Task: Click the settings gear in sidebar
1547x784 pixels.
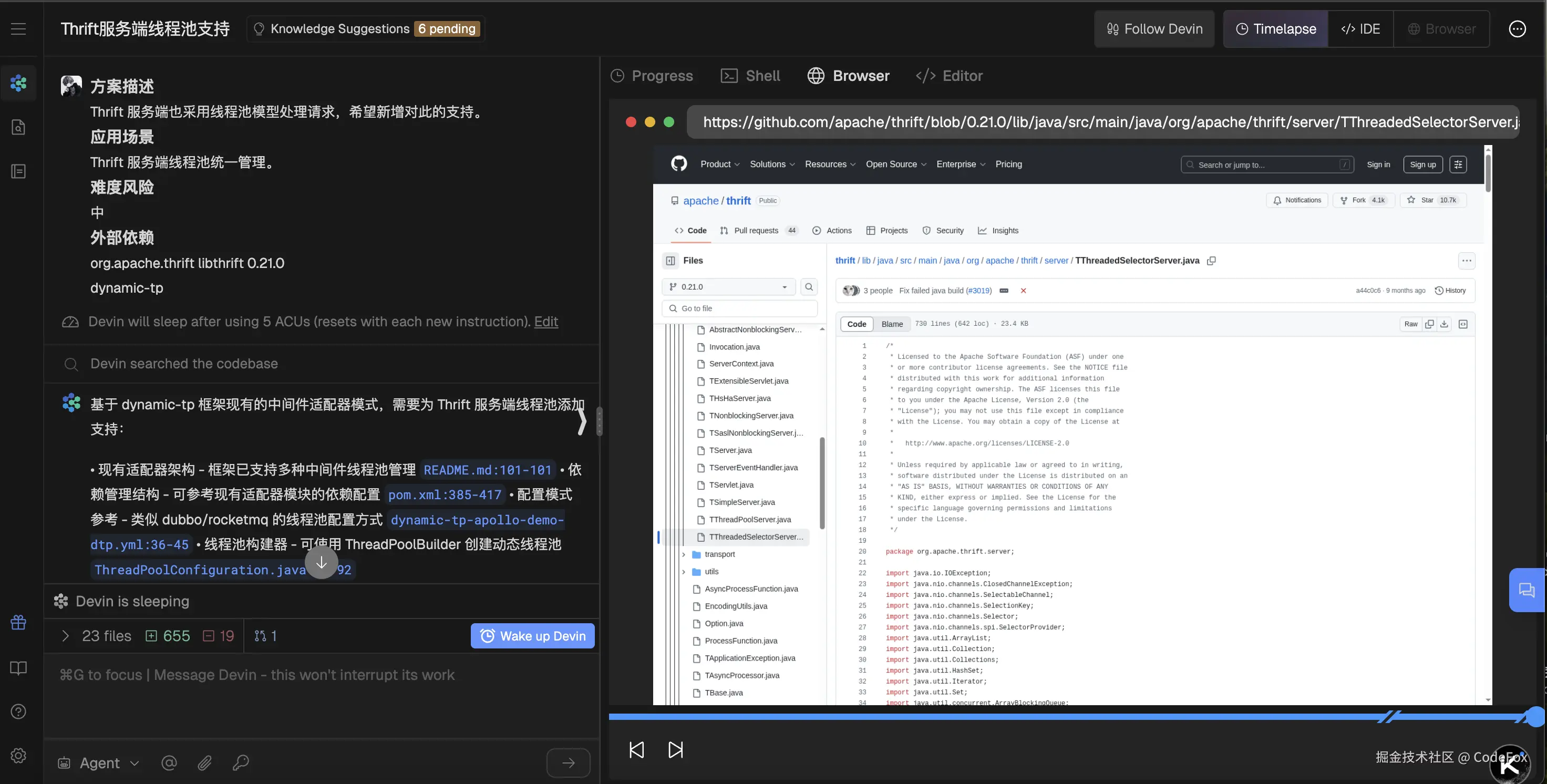Action: point(18,755)
